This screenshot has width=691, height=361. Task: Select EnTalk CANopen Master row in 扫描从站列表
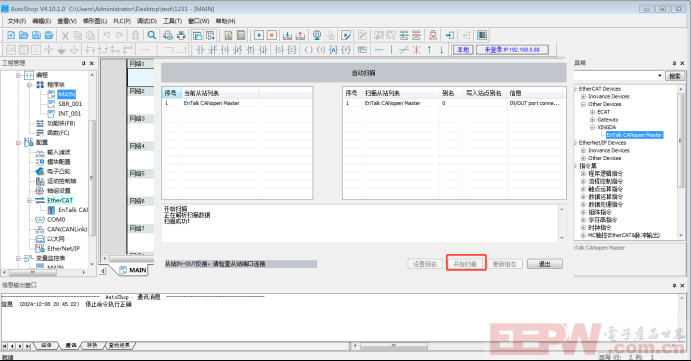tap(454, 103)
